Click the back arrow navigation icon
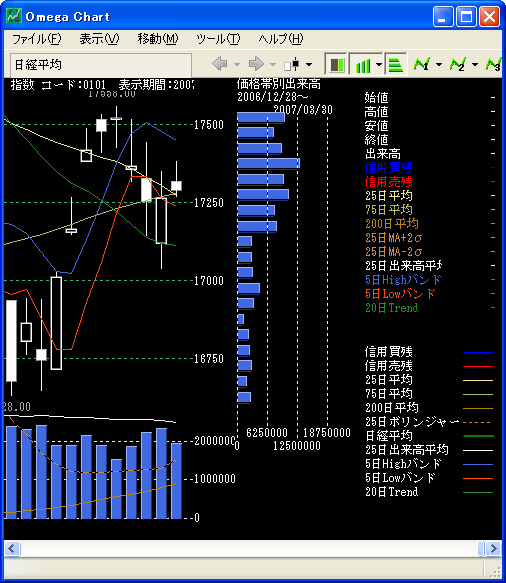The height and width of the screenshot is (583, 506). 220,64
